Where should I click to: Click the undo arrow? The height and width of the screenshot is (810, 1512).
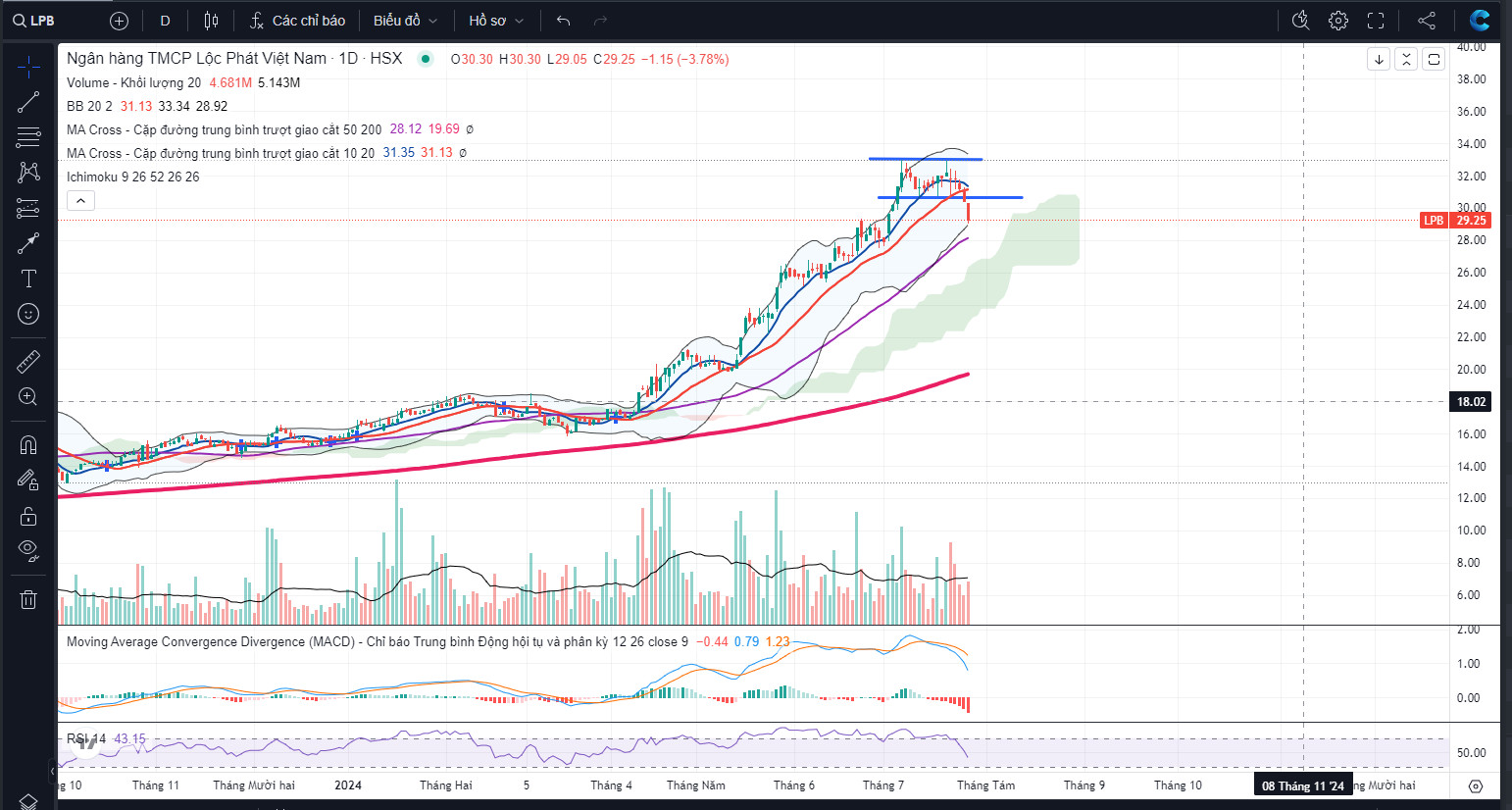pos(563,21)
